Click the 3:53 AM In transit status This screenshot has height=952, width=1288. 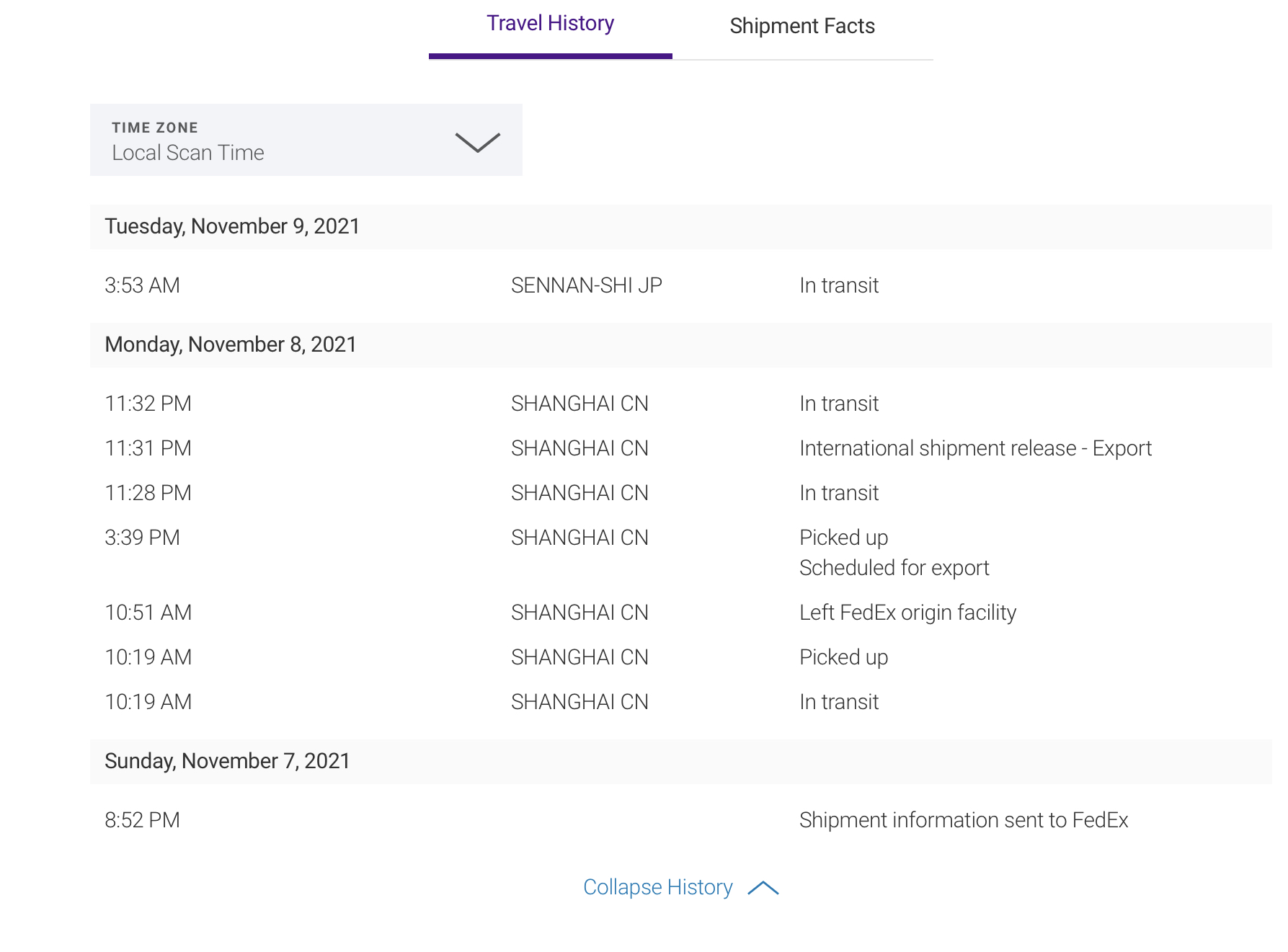coord(839,286)
